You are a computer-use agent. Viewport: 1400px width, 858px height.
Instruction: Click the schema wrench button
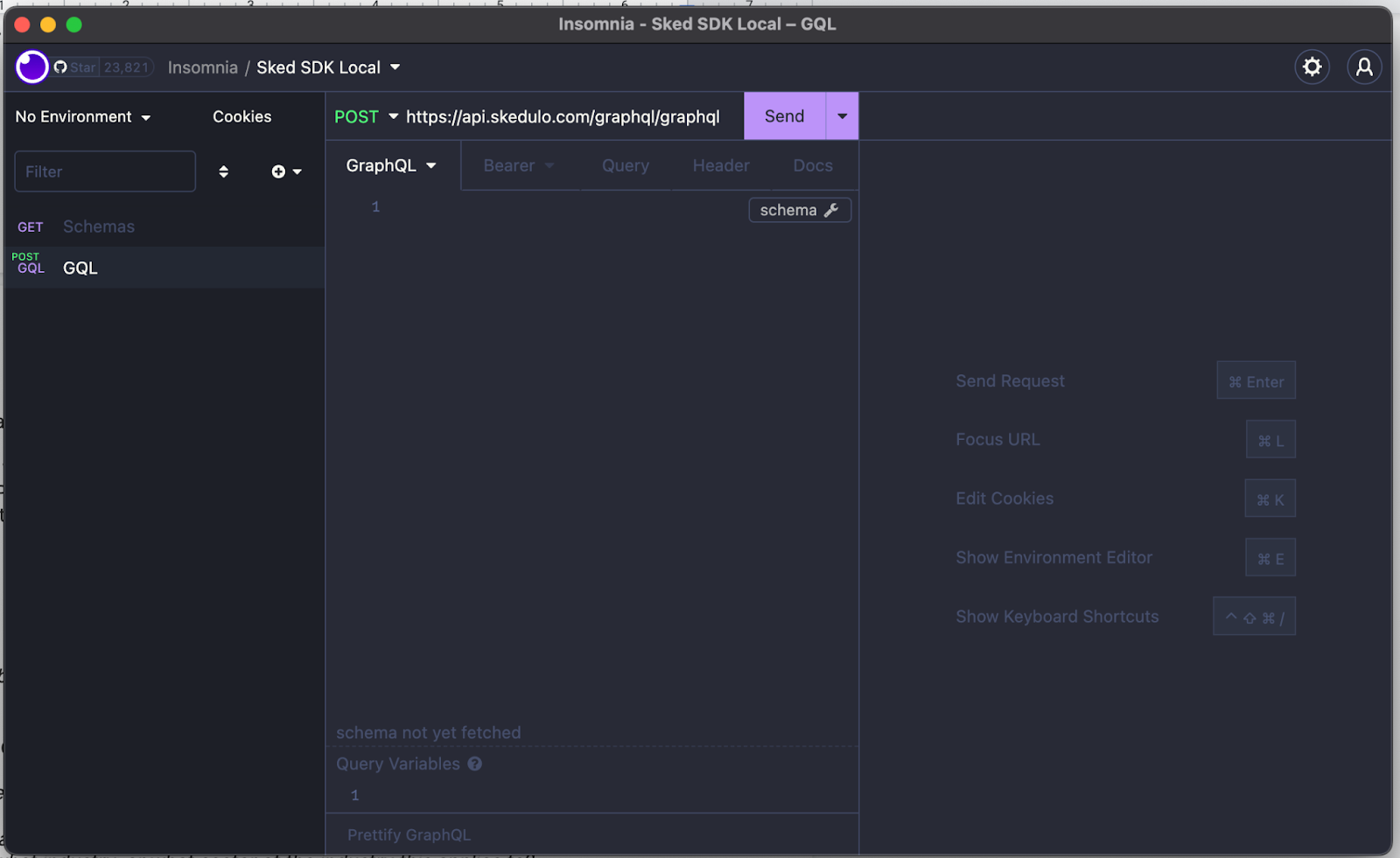point(800,210)
